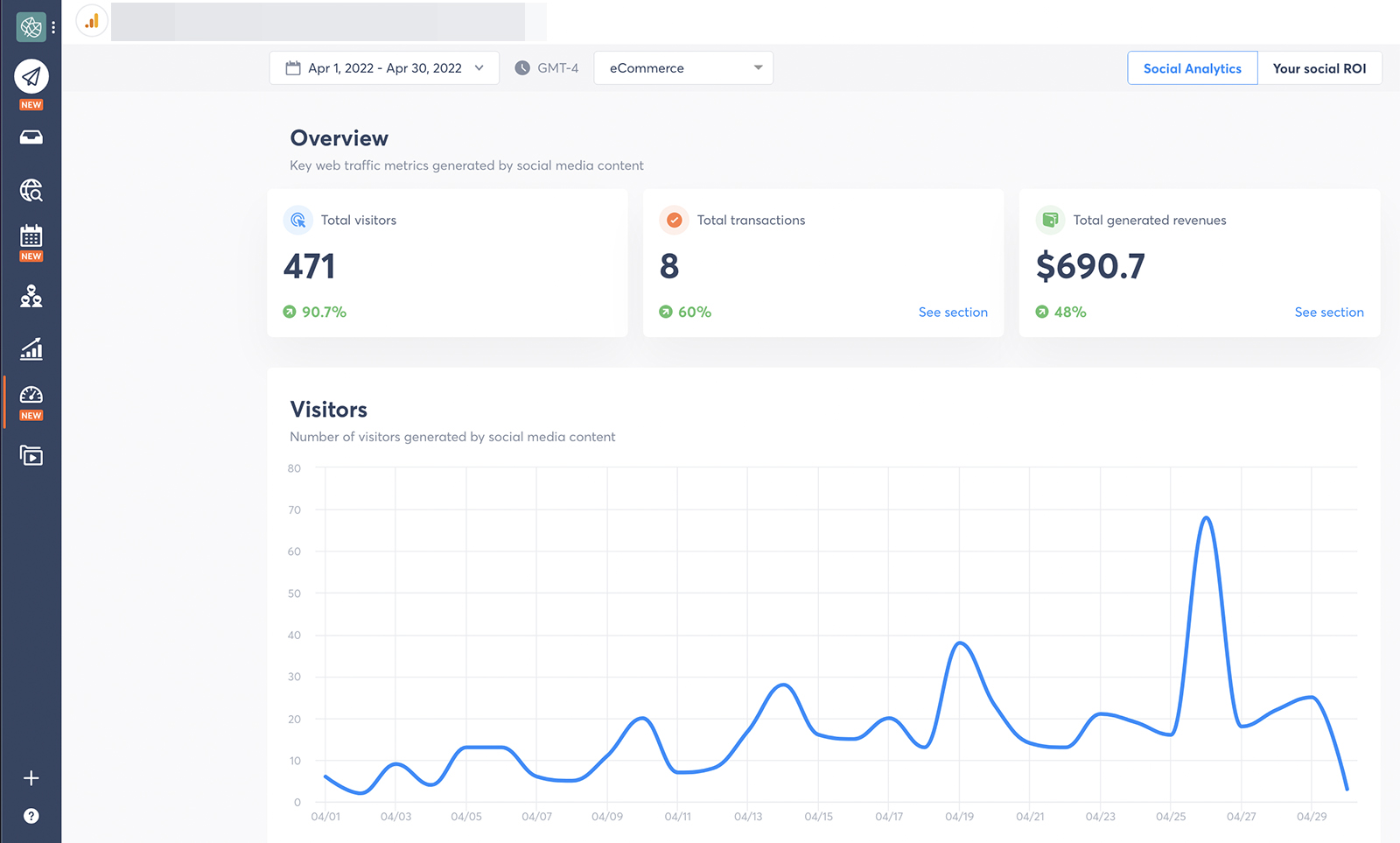
Task: Open the Publishing paper plane icon
Action: (x=31, y=77)
